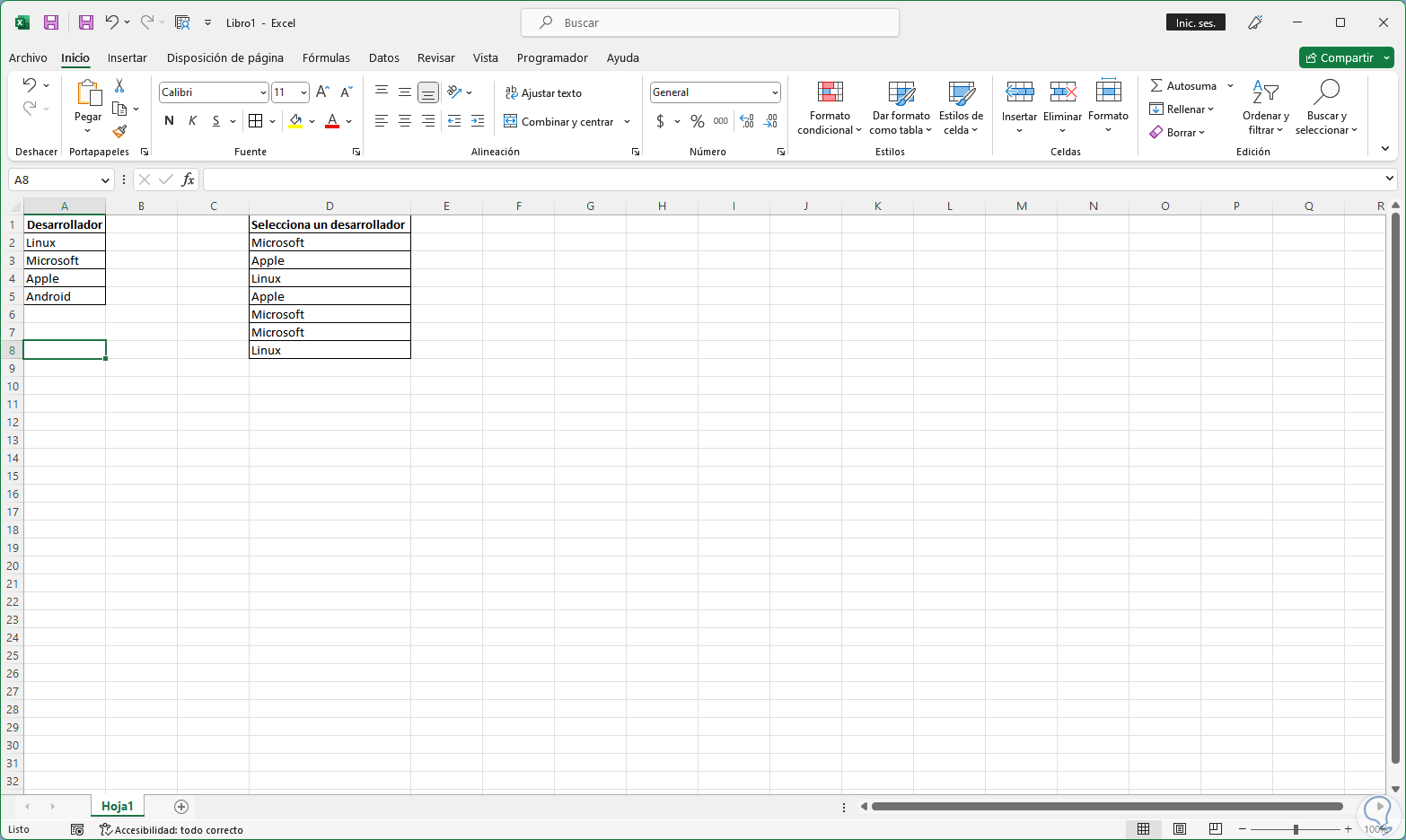Click the Insertar cells icon
The image size is (1406, 840).
[1019, 92]
